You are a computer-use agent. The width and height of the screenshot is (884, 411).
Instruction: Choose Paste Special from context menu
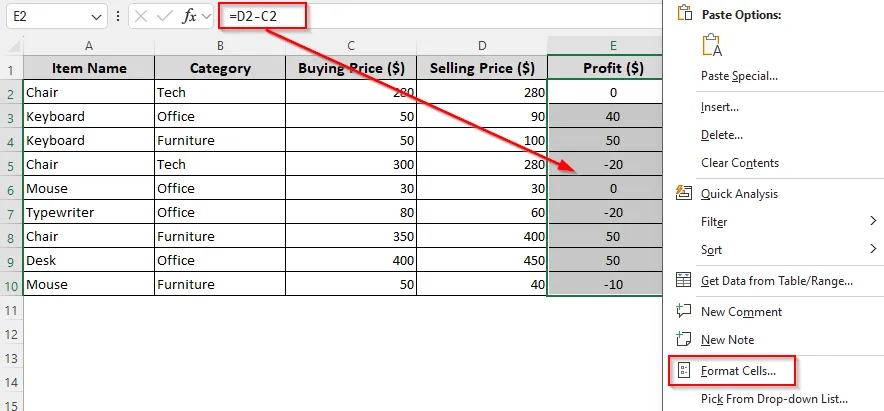pos(740,76)
